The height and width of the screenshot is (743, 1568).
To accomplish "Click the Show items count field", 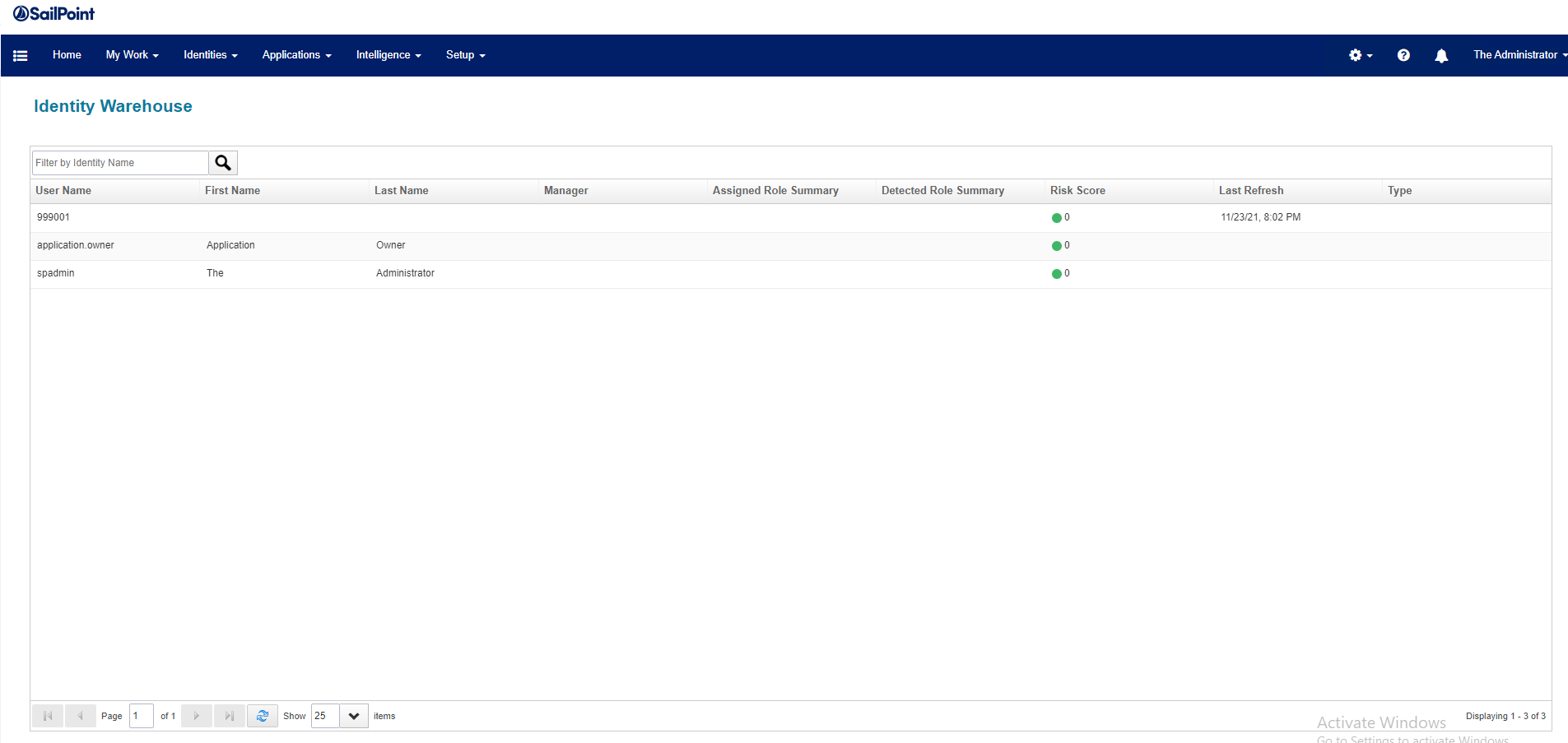I will tap(325, 716).
